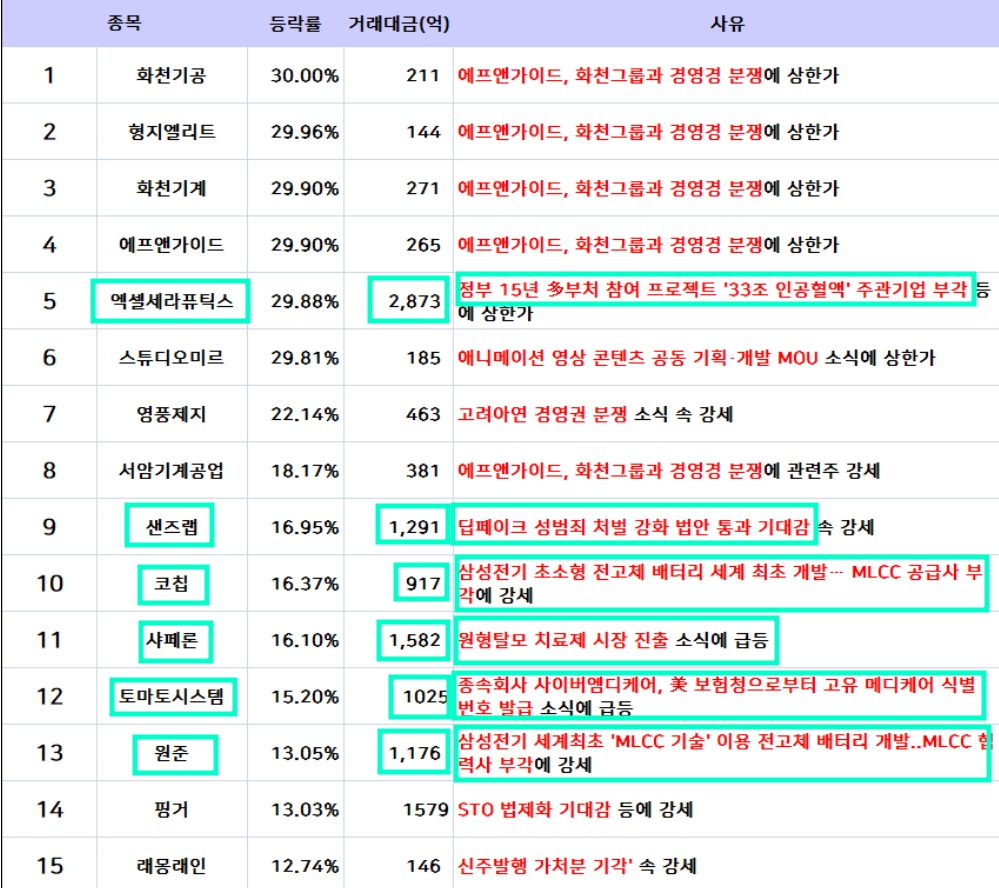999x888 pixels.
Task: Select the stock name 엑셀세라퓨틱스
Action: (171, 301)
